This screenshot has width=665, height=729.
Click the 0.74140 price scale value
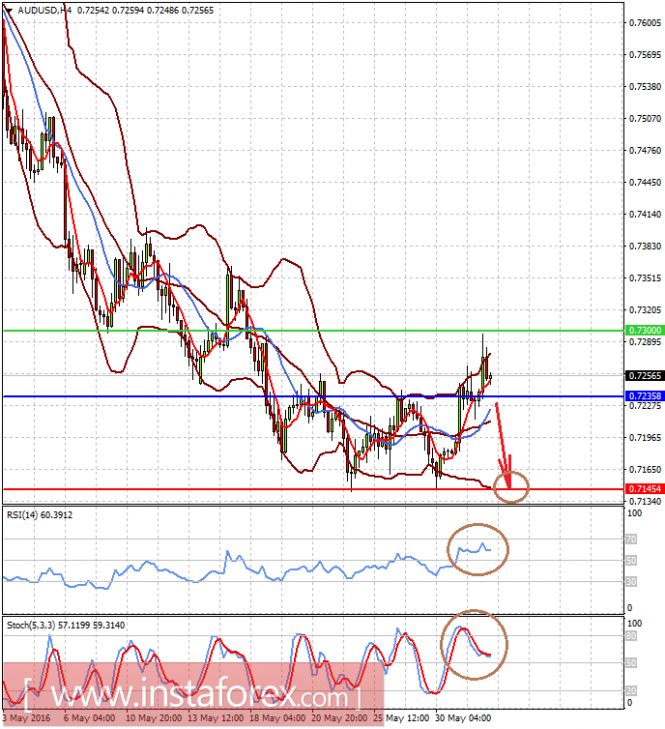coord(645,214)
